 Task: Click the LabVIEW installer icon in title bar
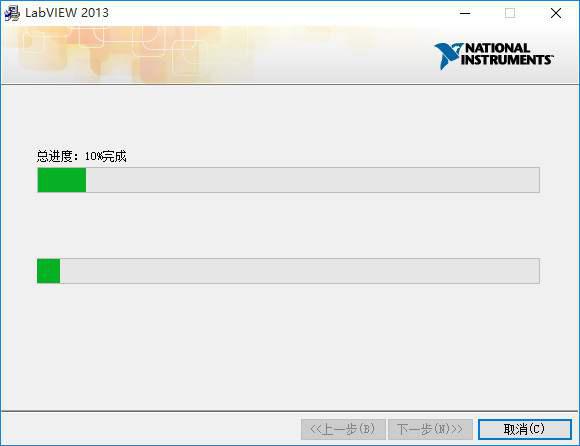(12, 13)
